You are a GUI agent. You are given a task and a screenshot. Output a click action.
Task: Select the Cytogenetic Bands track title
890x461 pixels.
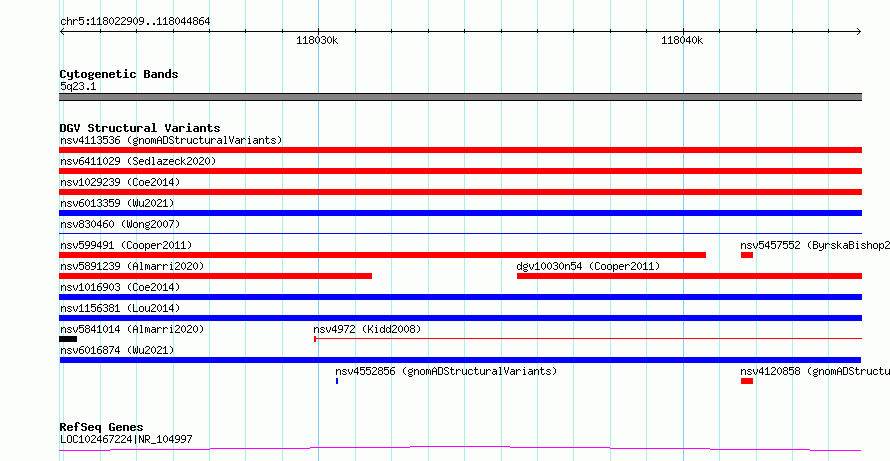coord(119,74)
